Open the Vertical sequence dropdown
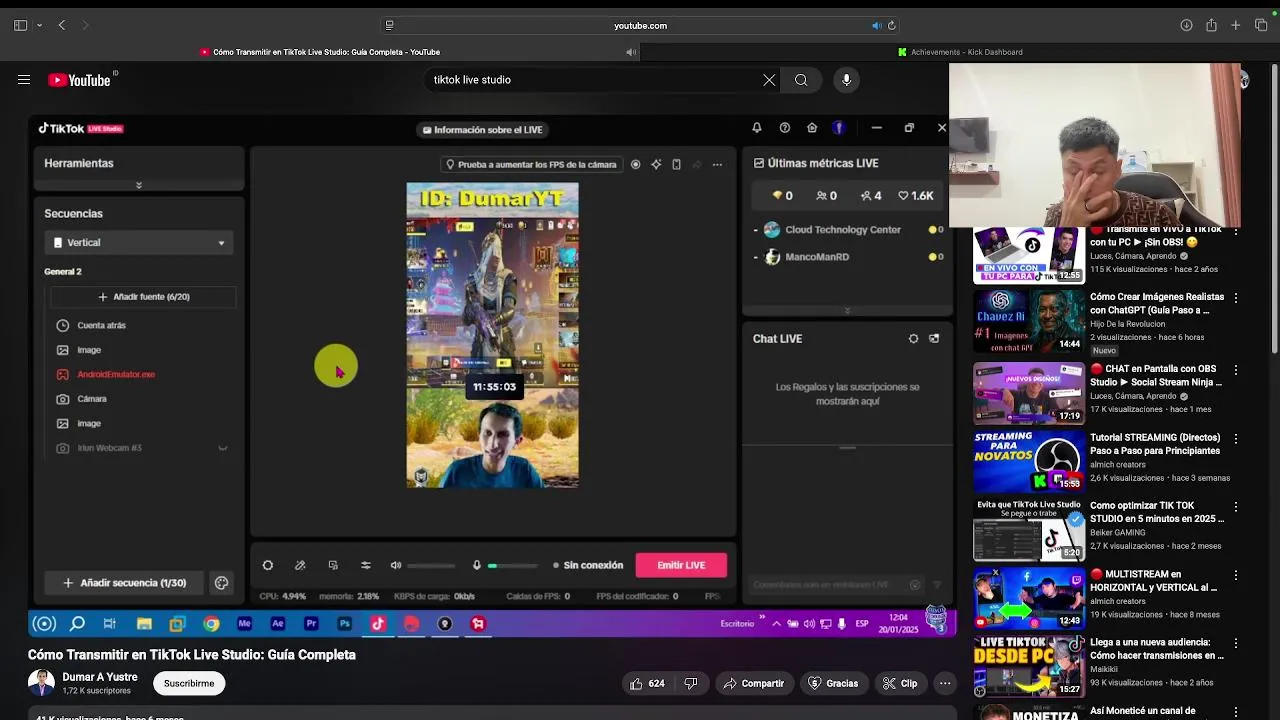The height and width of the screenshot is (720, 1280). click(139, 242)
